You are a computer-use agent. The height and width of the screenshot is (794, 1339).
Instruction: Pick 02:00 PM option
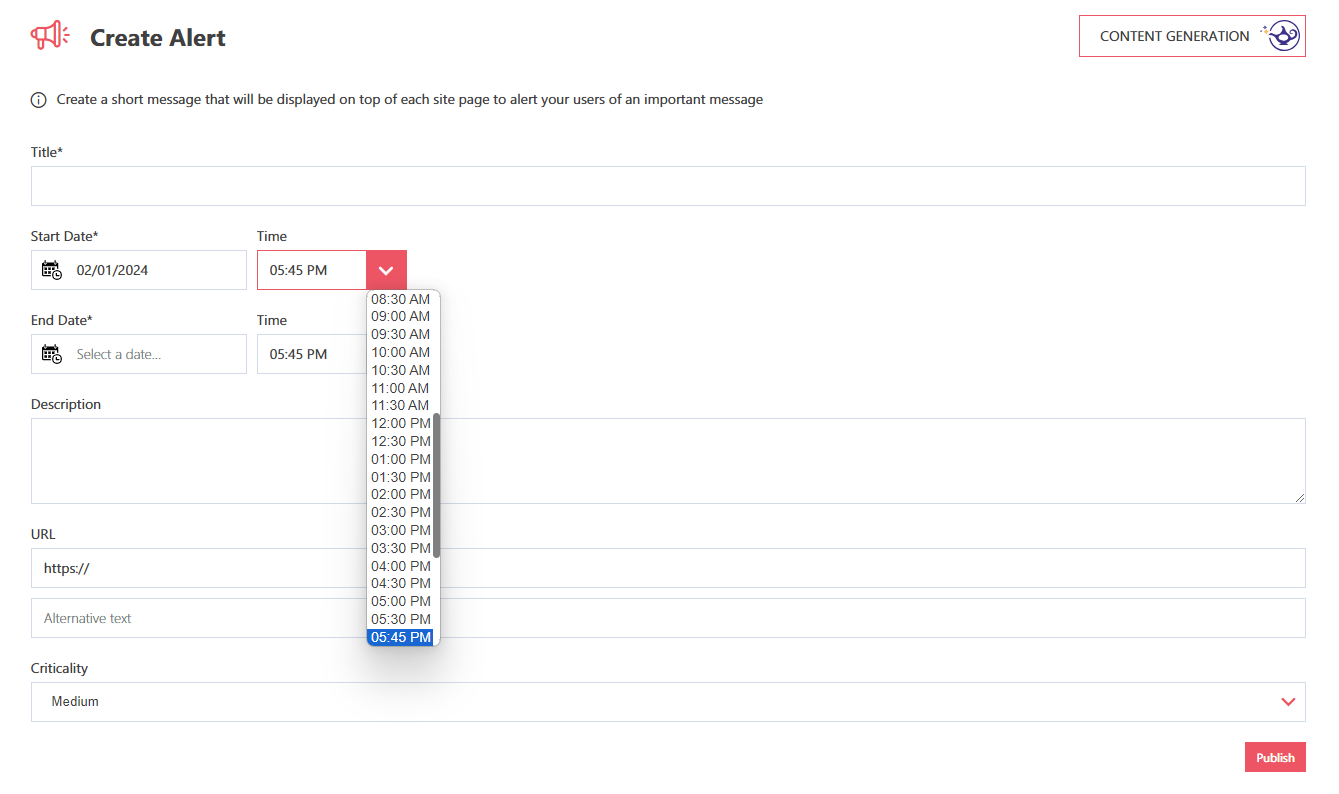pos(400,494)
